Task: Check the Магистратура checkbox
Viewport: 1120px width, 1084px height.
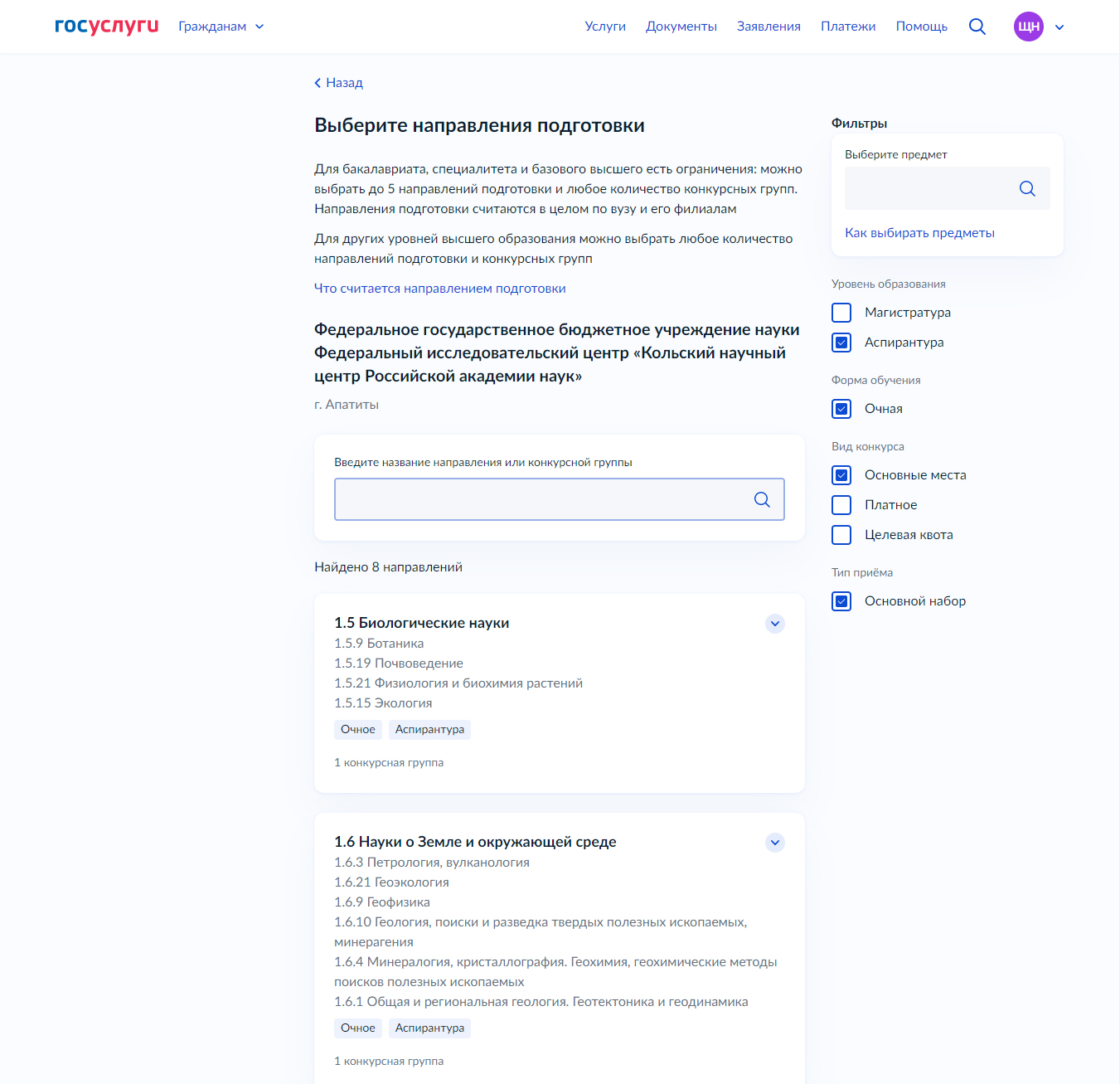Action: tap(841, 313)
